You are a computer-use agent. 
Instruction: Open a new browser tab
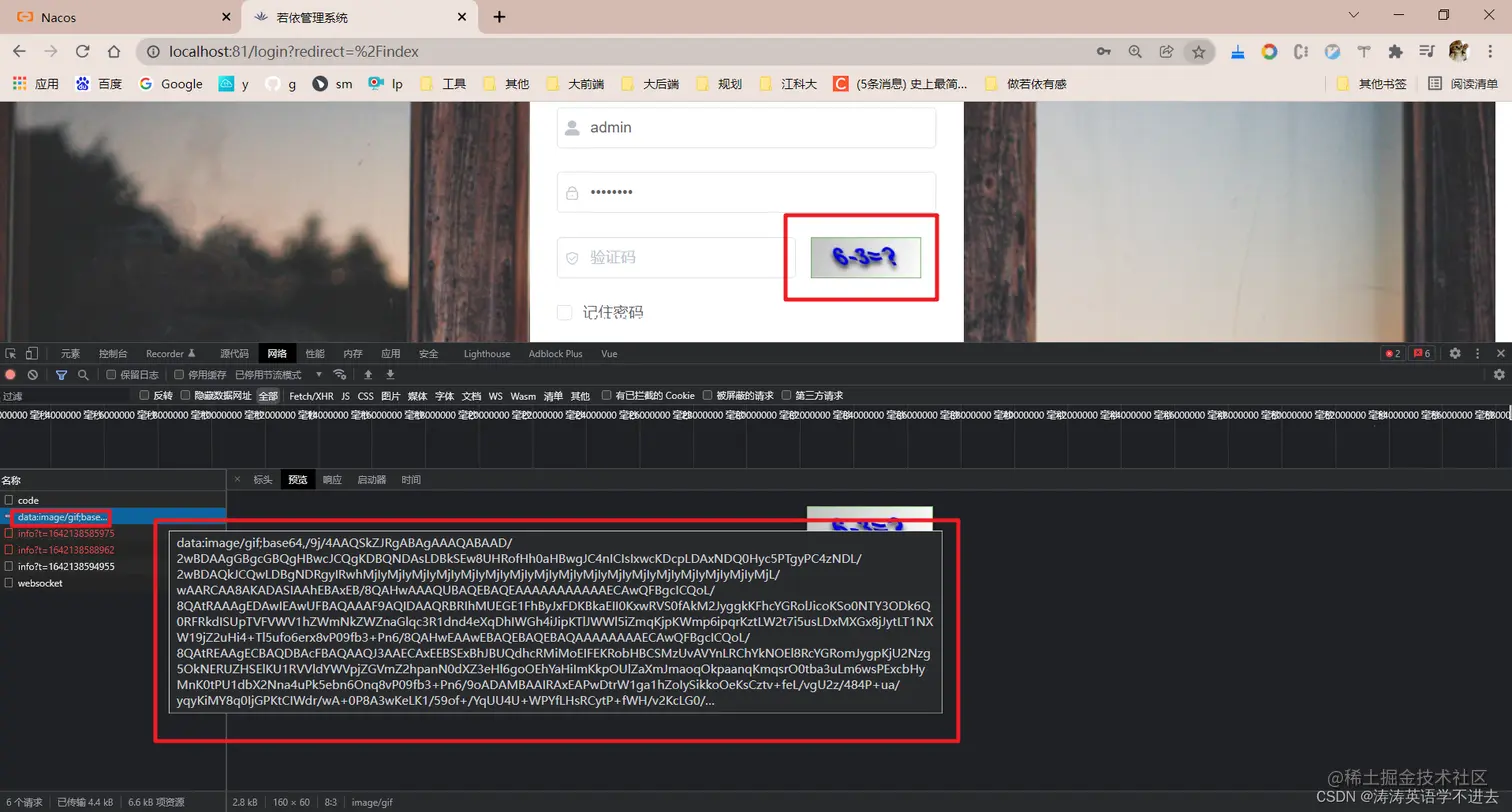(x=499, y=17)
